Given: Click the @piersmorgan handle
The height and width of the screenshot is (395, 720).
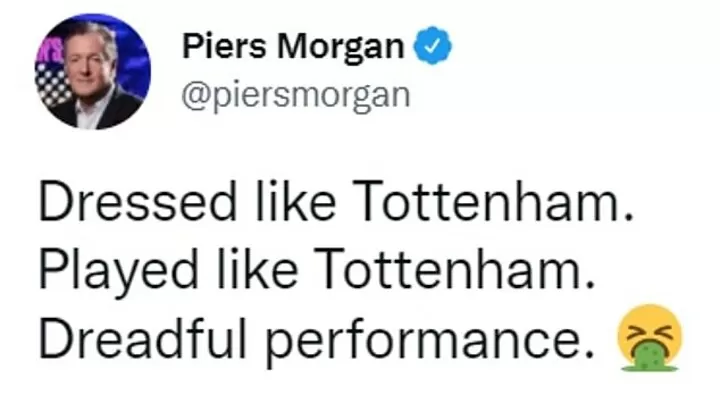Looking at the screenshot, I should (x=296, y=96).
